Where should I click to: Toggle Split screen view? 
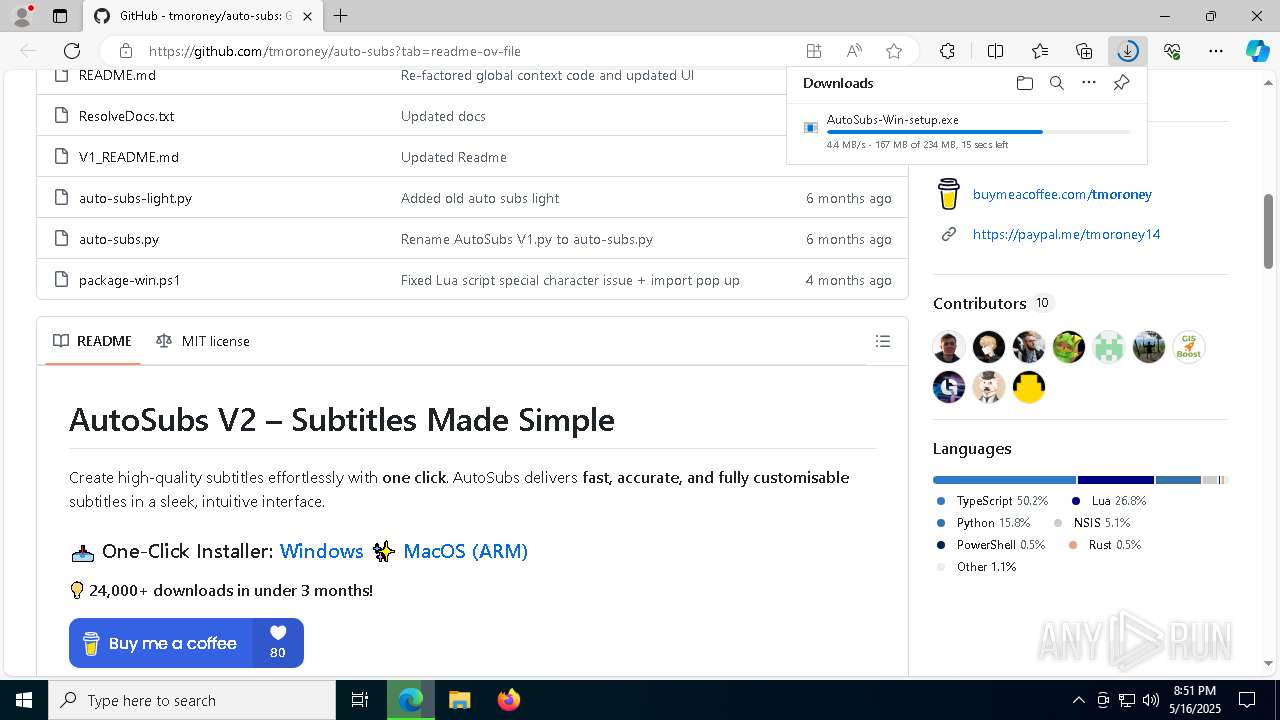click(x=995, y=51)
